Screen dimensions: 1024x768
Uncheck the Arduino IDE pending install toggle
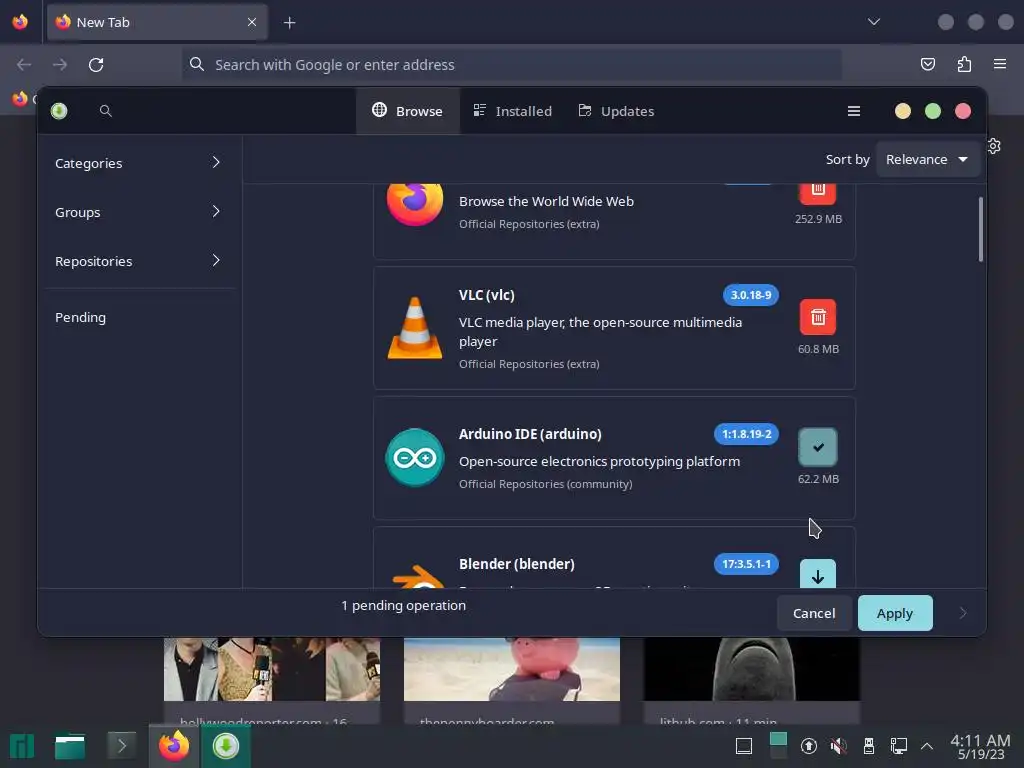point(818,447)
